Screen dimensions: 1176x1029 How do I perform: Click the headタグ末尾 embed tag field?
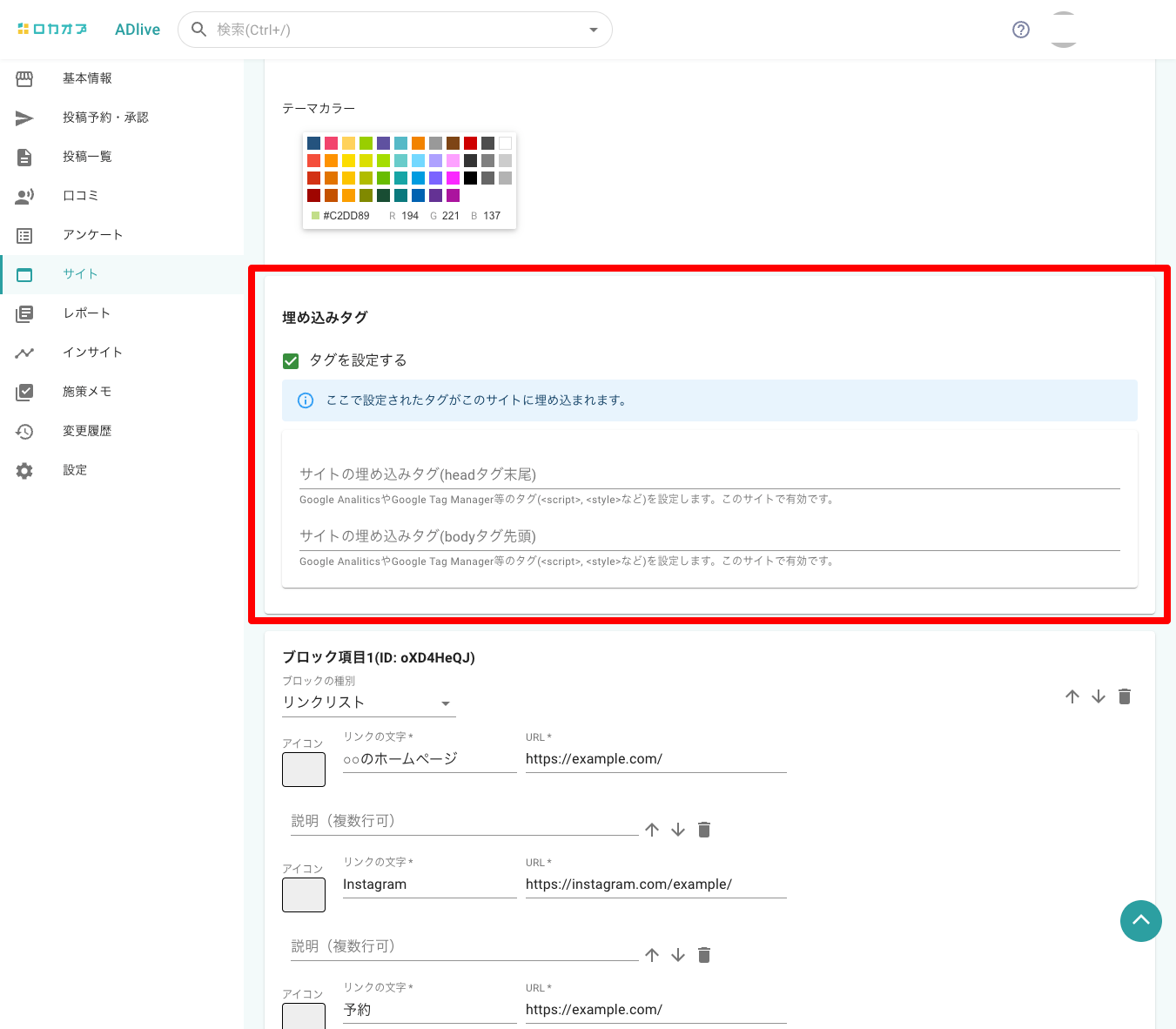click(x=709, y=474)
